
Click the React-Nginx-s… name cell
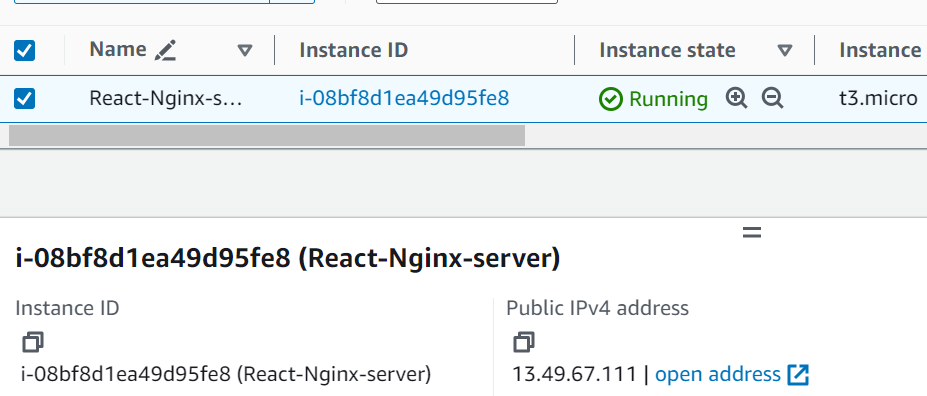coord(166,98)
